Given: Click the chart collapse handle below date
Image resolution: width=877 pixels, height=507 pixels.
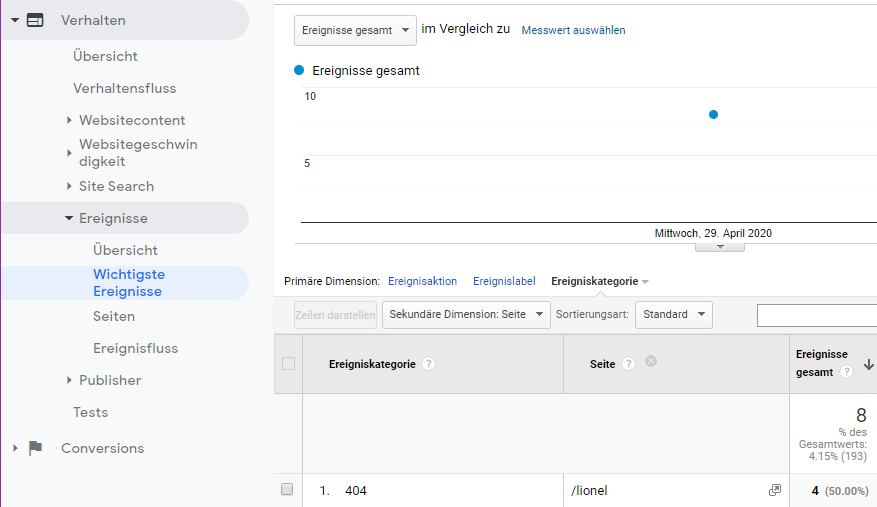Looking at the screenshot, I should tap(720, 247).
